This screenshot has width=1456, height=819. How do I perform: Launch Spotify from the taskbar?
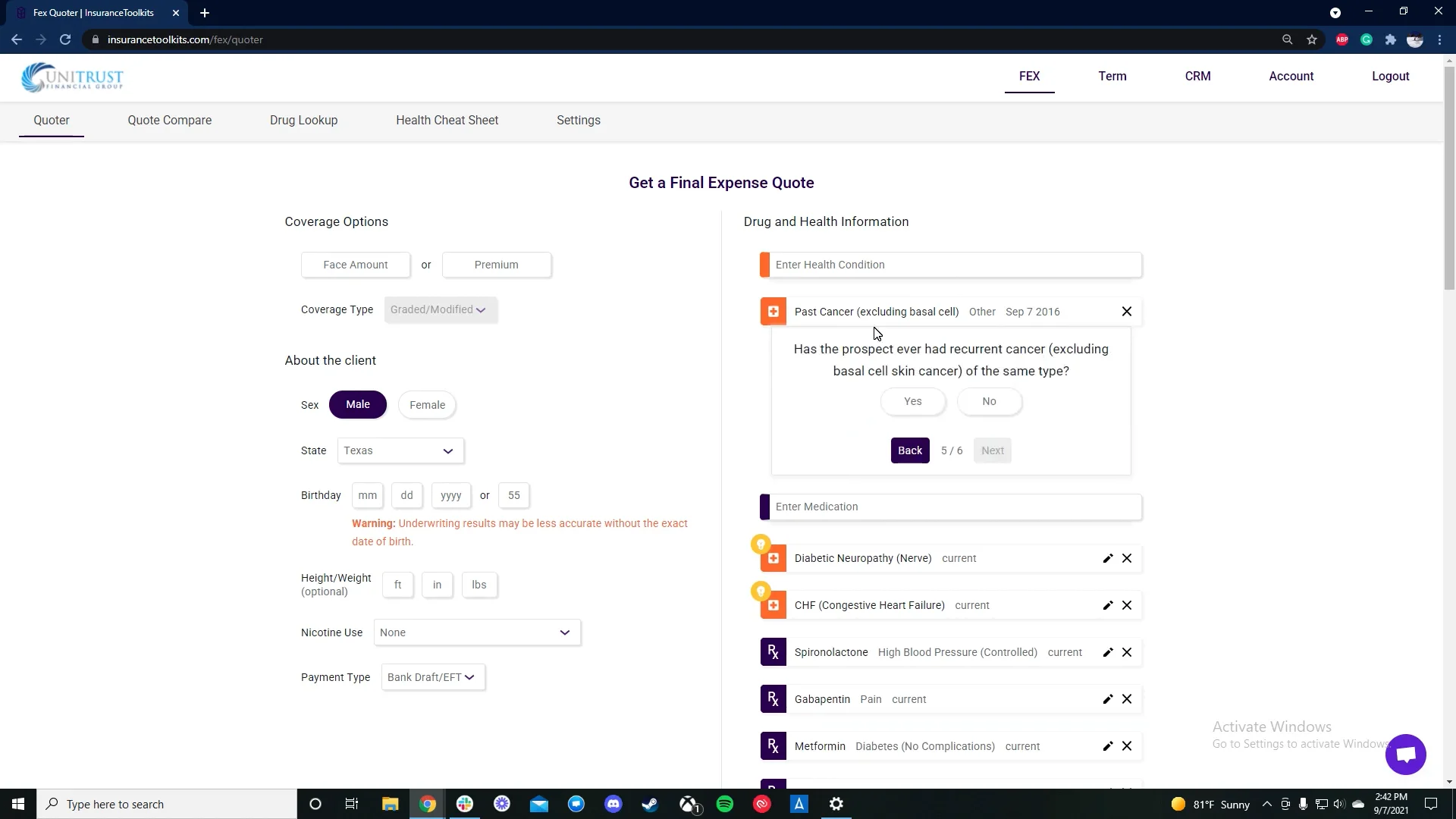tap(726, 803)
